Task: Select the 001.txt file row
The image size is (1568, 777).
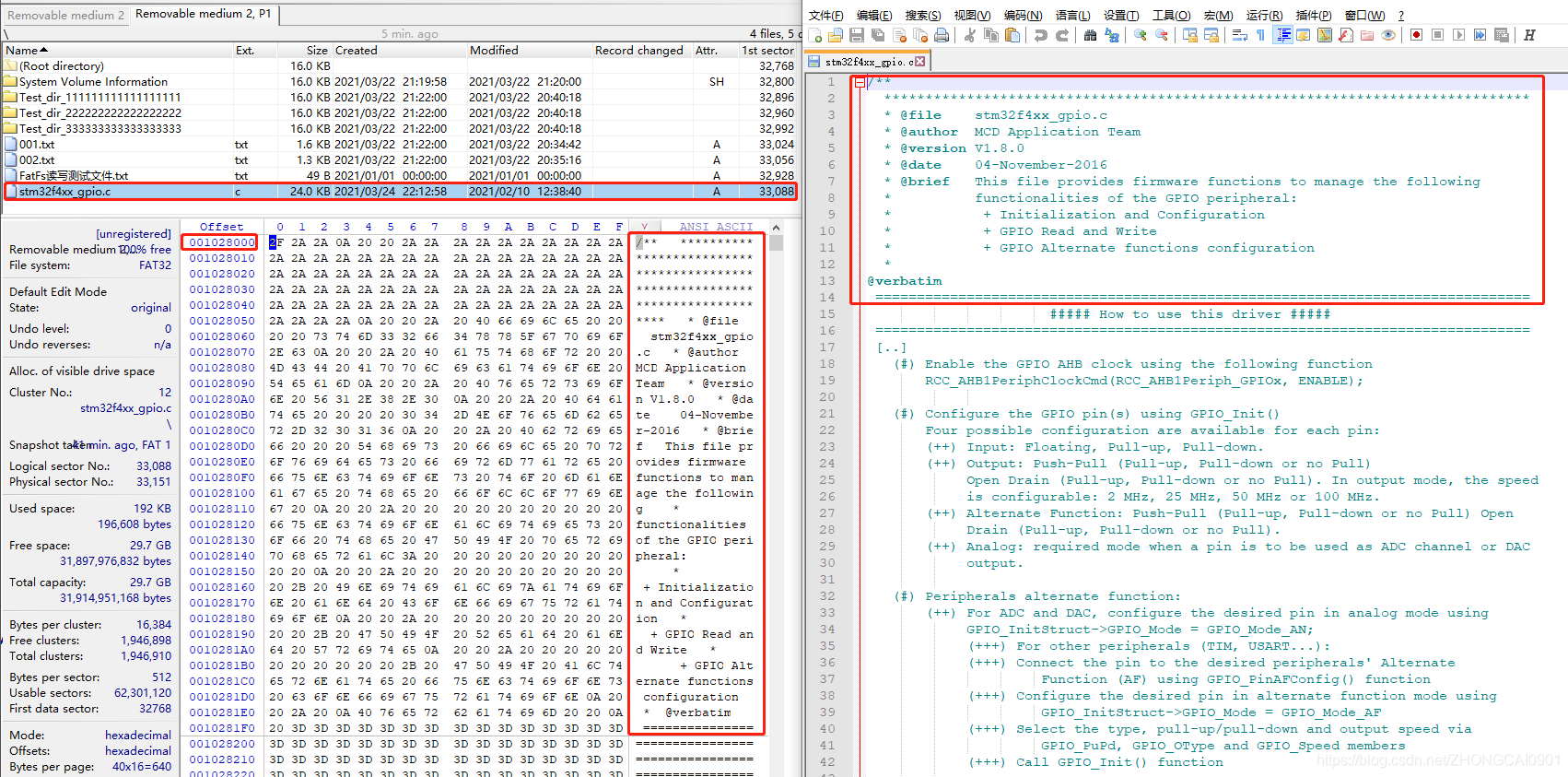Action: pyautogui.click(x=400, y=145)
